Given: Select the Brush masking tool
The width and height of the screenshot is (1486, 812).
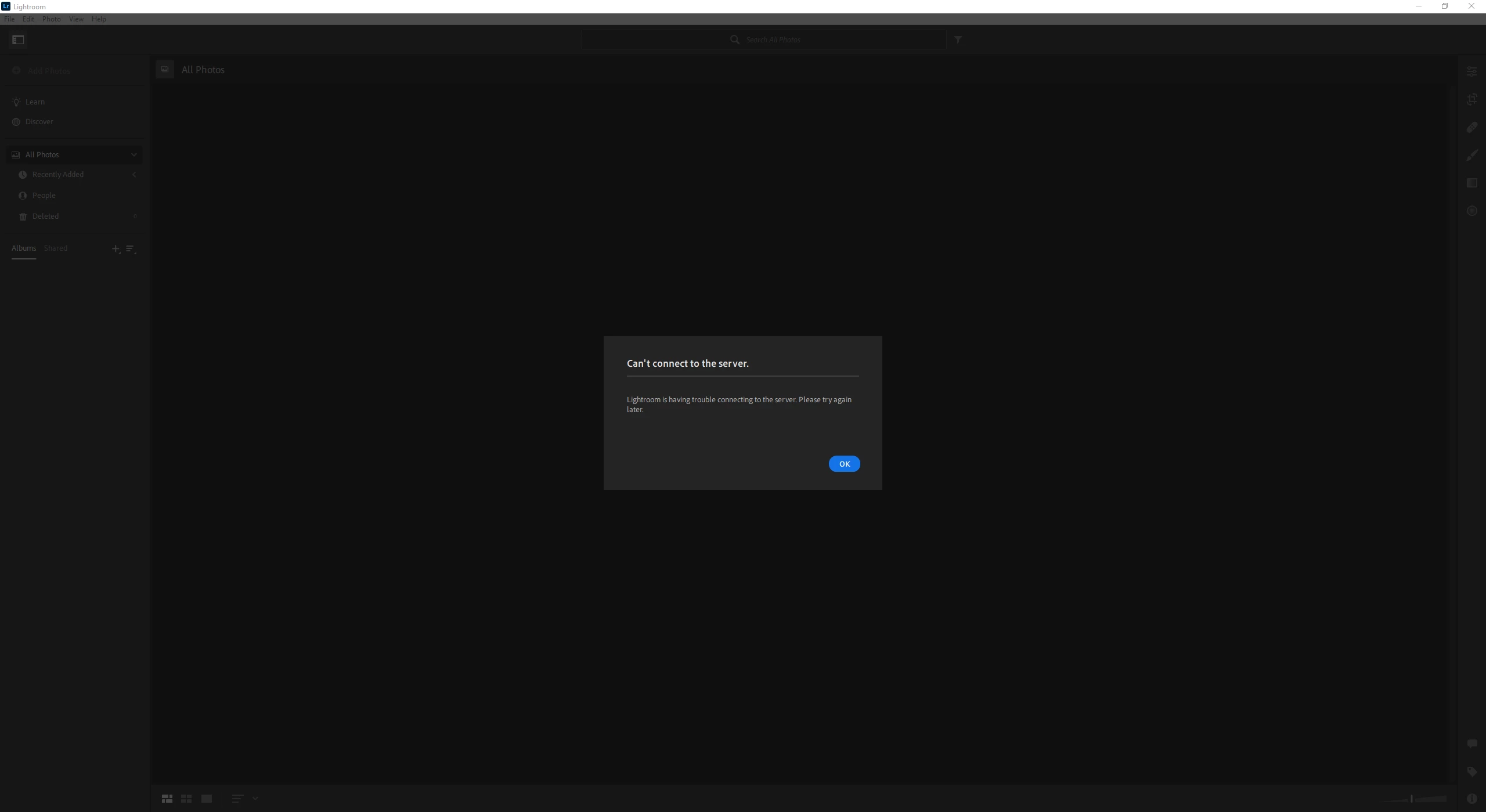Looking at the screenshot, I should coord(1471,155).
